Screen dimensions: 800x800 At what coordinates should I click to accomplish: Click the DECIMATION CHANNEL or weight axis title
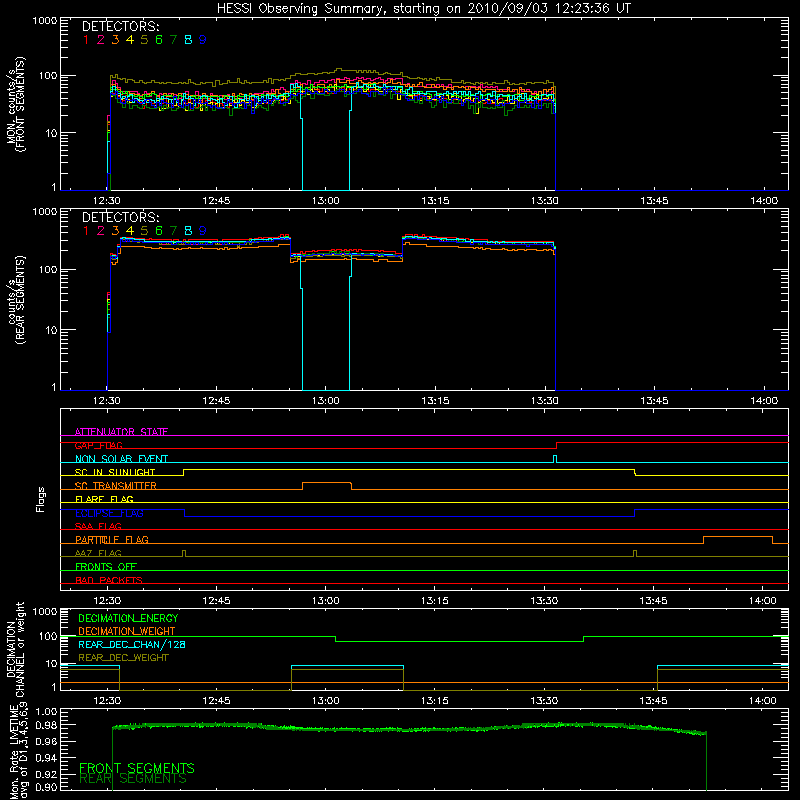[x=16, y=649]
